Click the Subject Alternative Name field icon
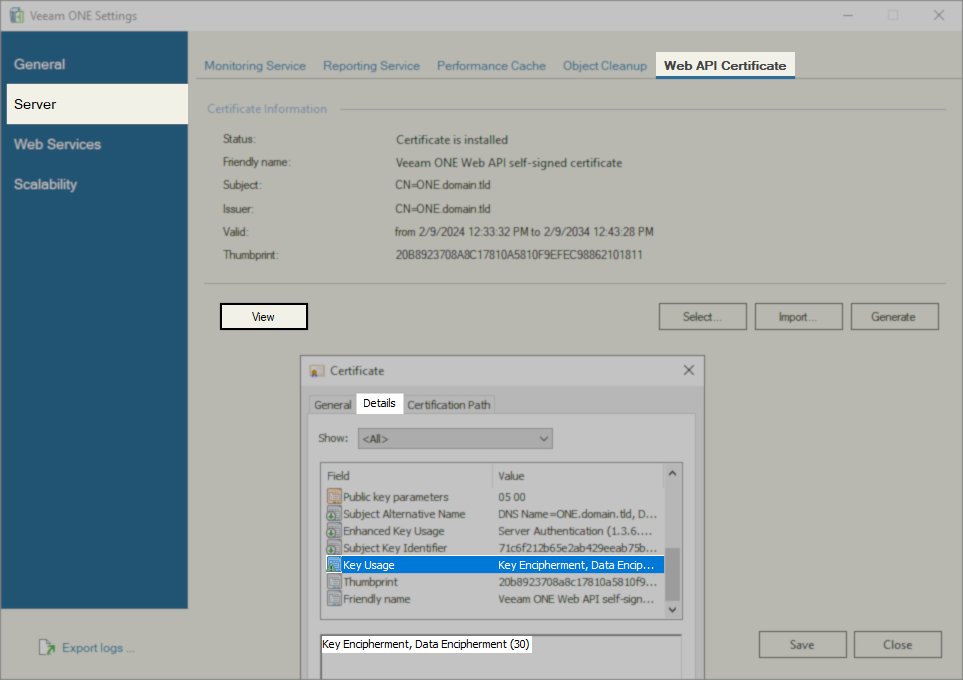The width and height of the screenshot is (963, 680). tap(334, 514)
